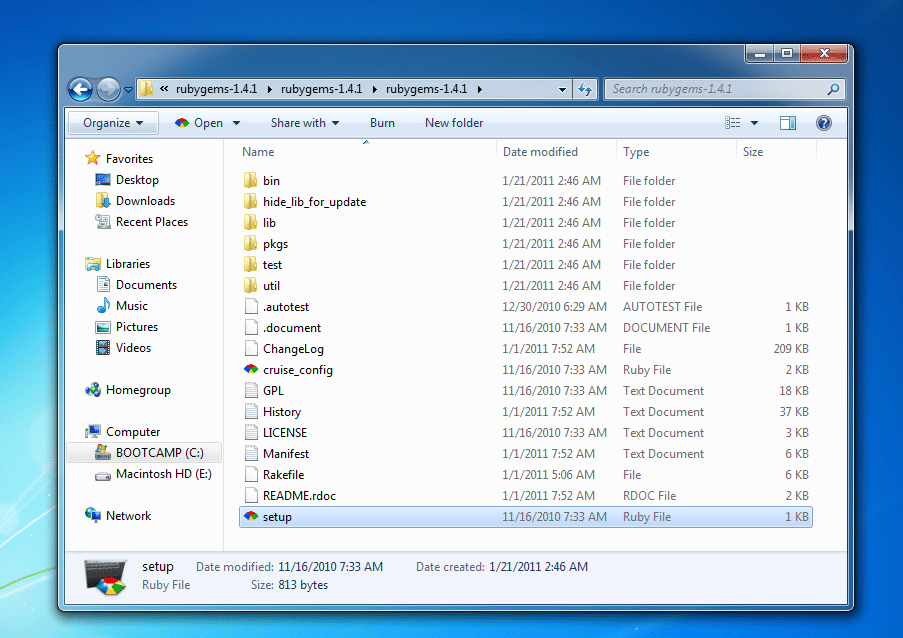Click the 209 KB size of ChangeLog
This screenshot has width=903, height=638.
pos(791,348)
